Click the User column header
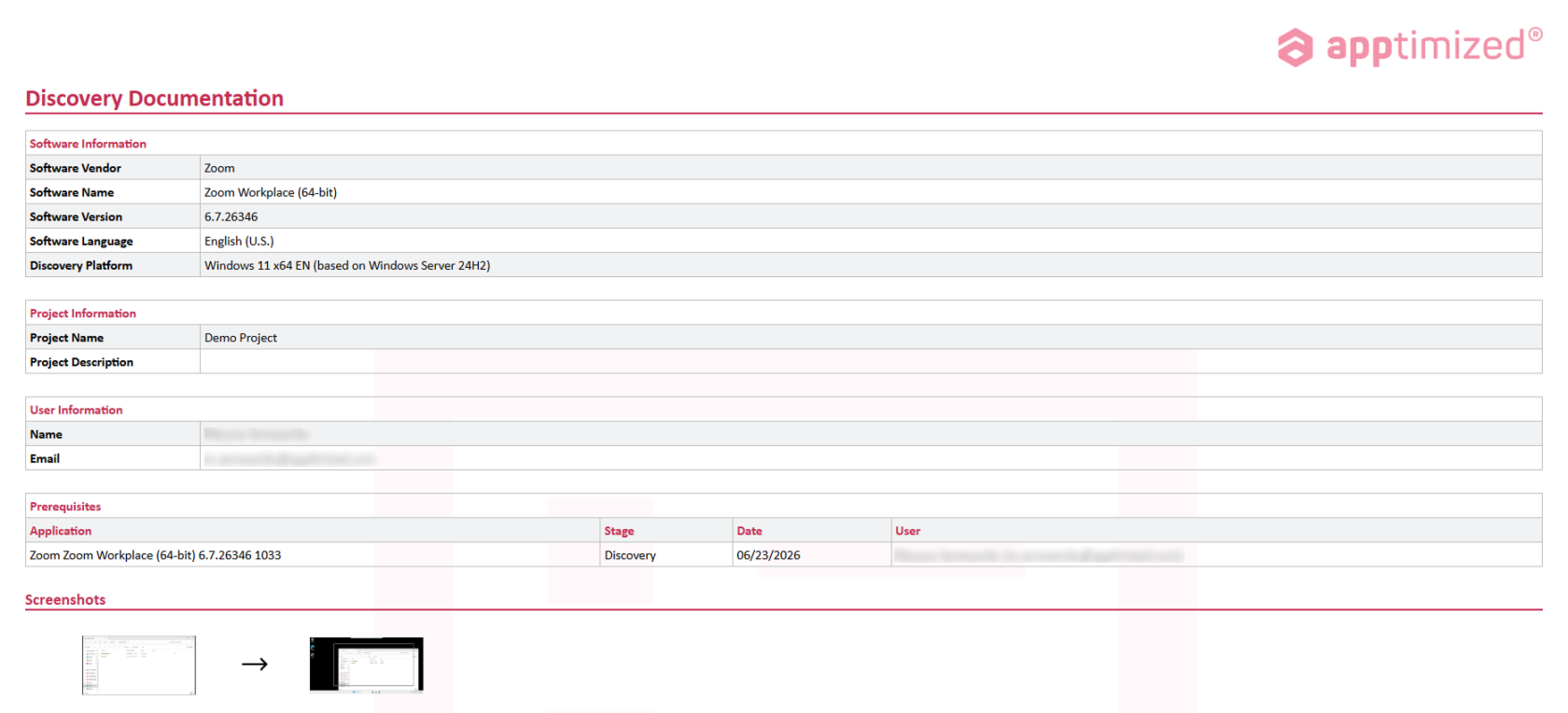 point(908,531)
